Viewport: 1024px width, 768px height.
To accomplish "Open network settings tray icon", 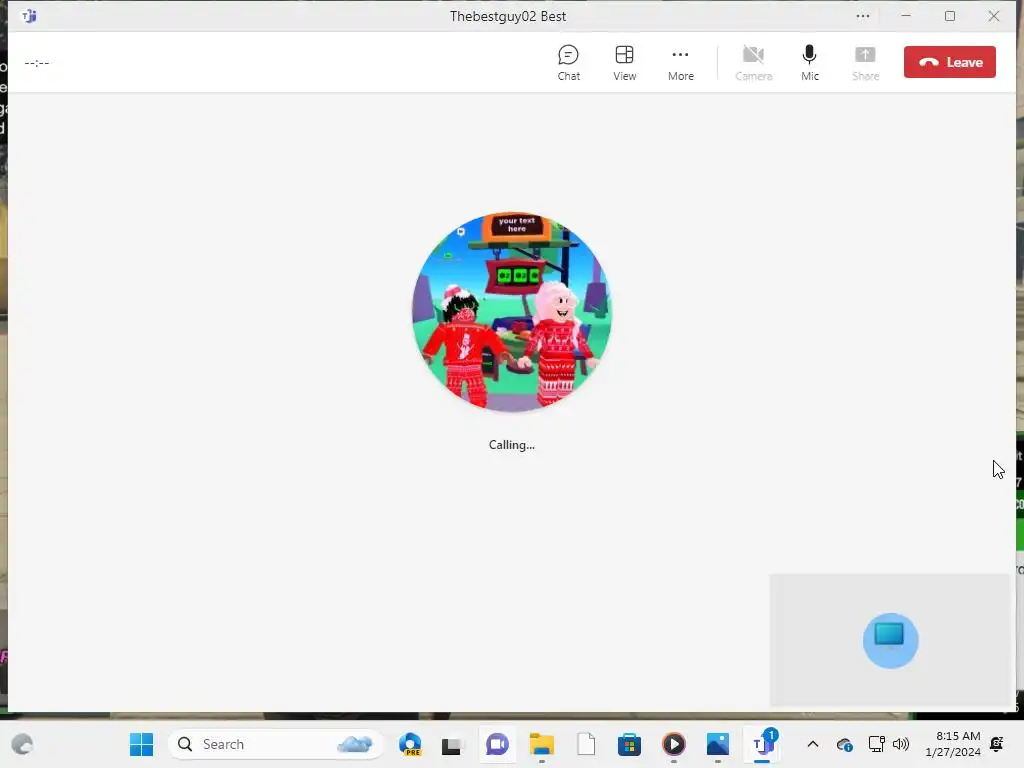I will point(876,744).
